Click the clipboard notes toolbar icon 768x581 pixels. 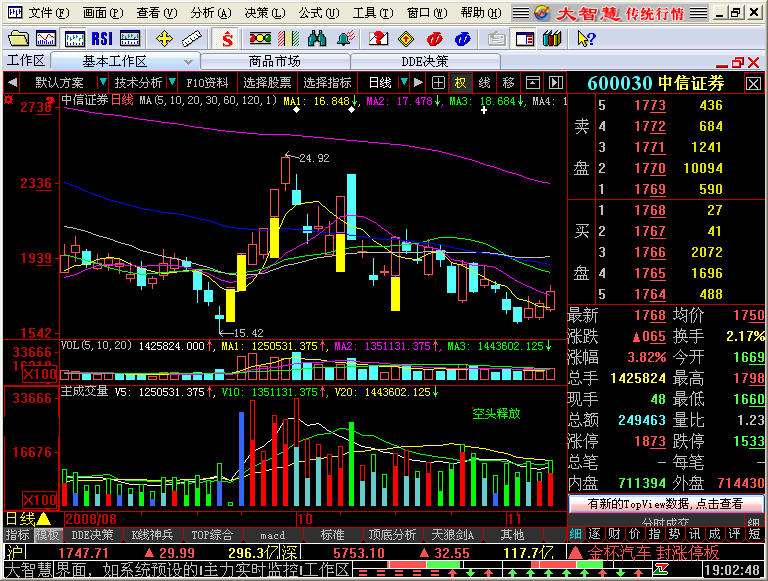click(497, 39)
